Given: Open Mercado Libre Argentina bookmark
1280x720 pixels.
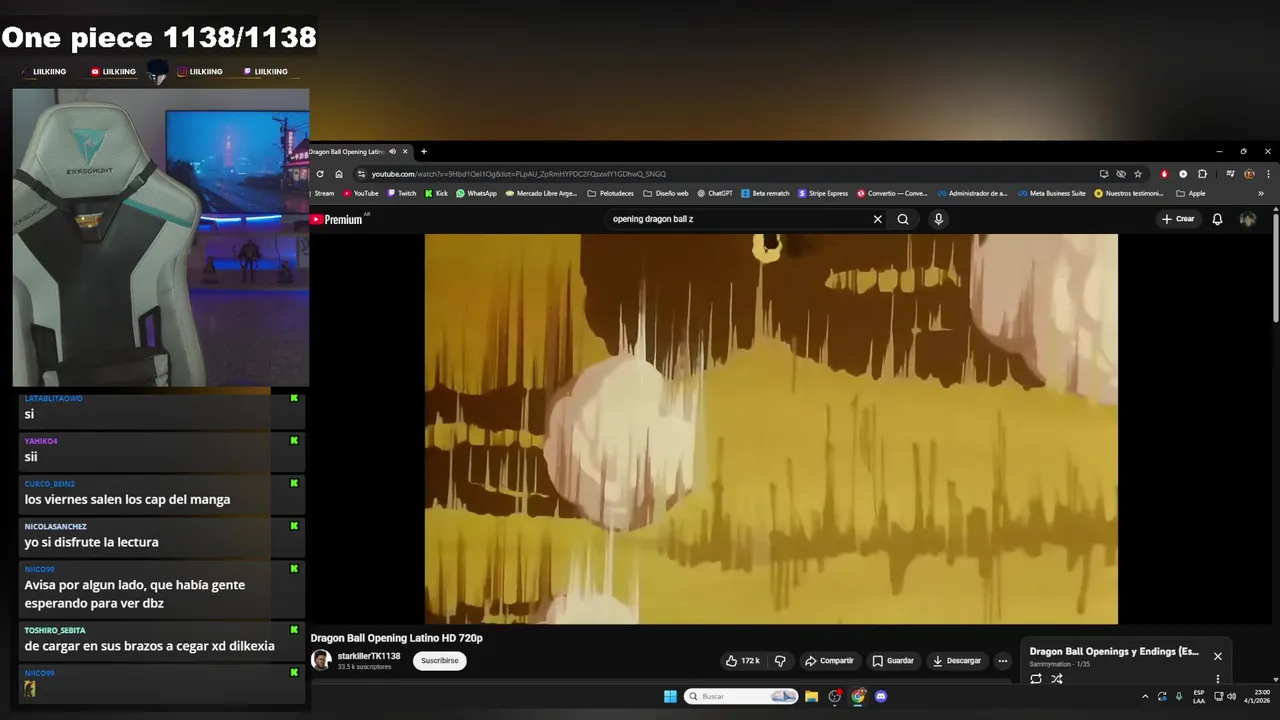Looking at the screenshot, I should click(x=541, y=193).
